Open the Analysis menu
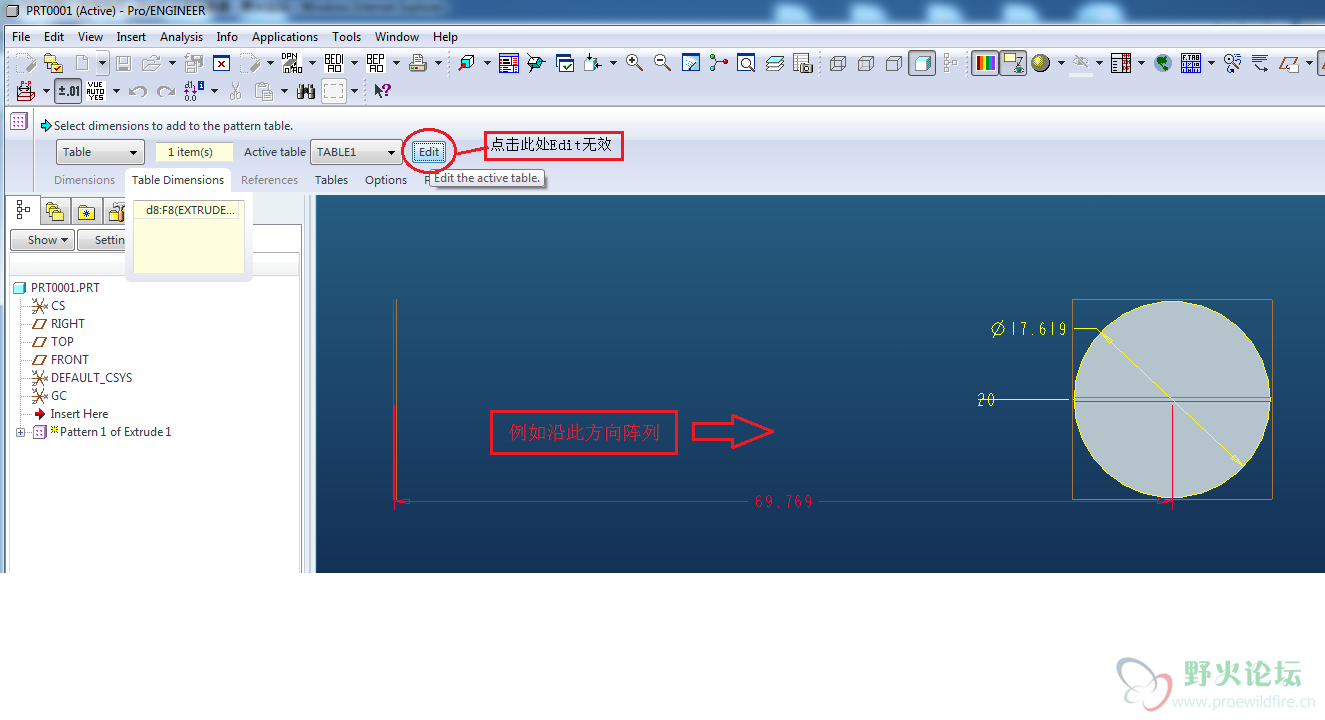Viewport: 1325px width, 720px height. 181,37
